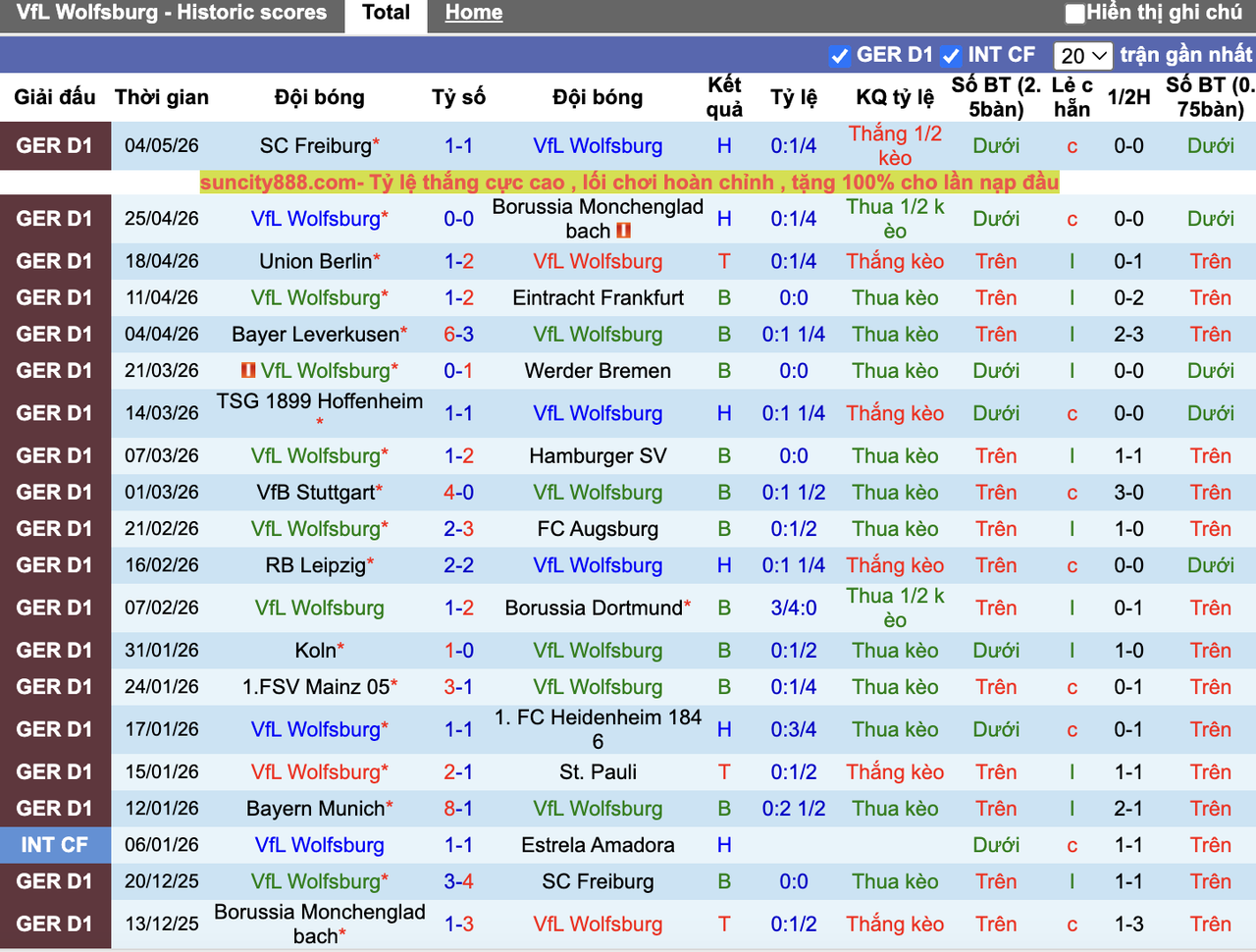Click the 0-2 half-time score
This screenshot has width=1256, height=952.
(x=1128, y=297)
